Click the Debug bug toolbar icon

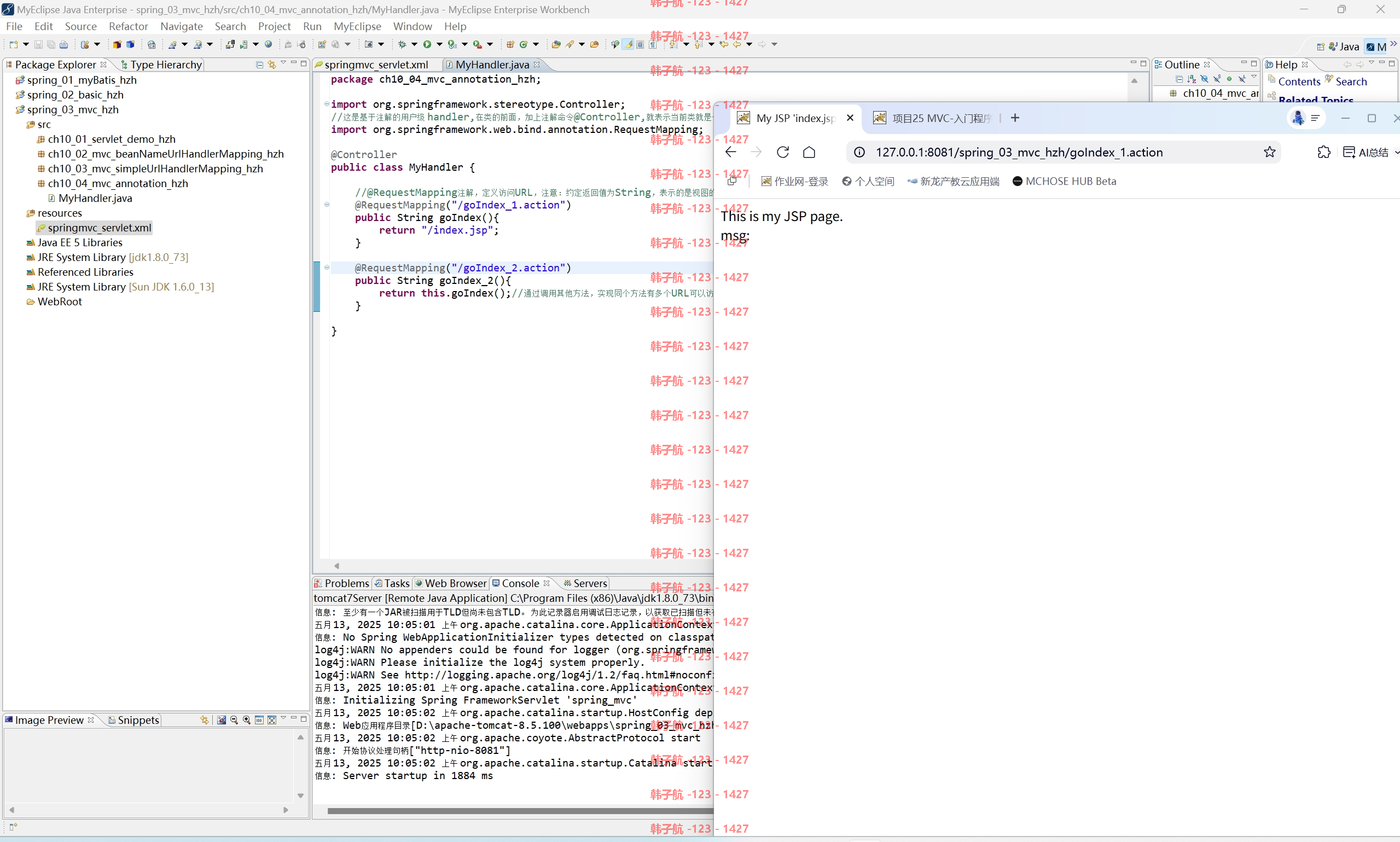point(402,44)
